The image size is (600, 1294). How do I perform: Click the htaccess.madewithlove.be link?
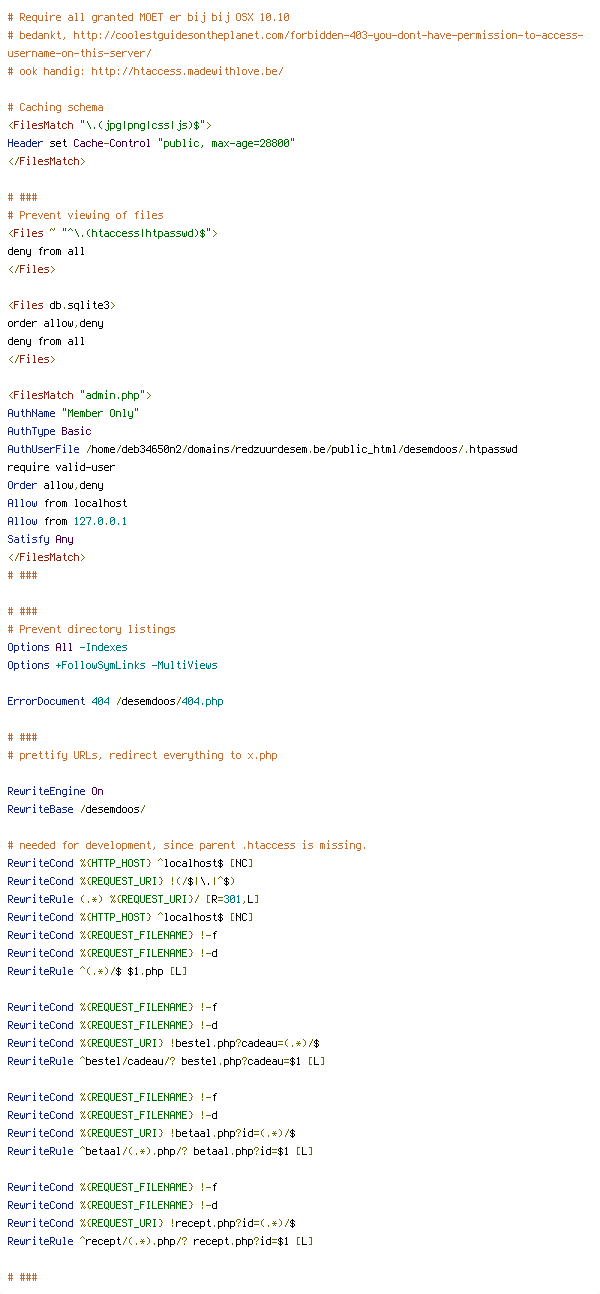[x=187, y=71]
